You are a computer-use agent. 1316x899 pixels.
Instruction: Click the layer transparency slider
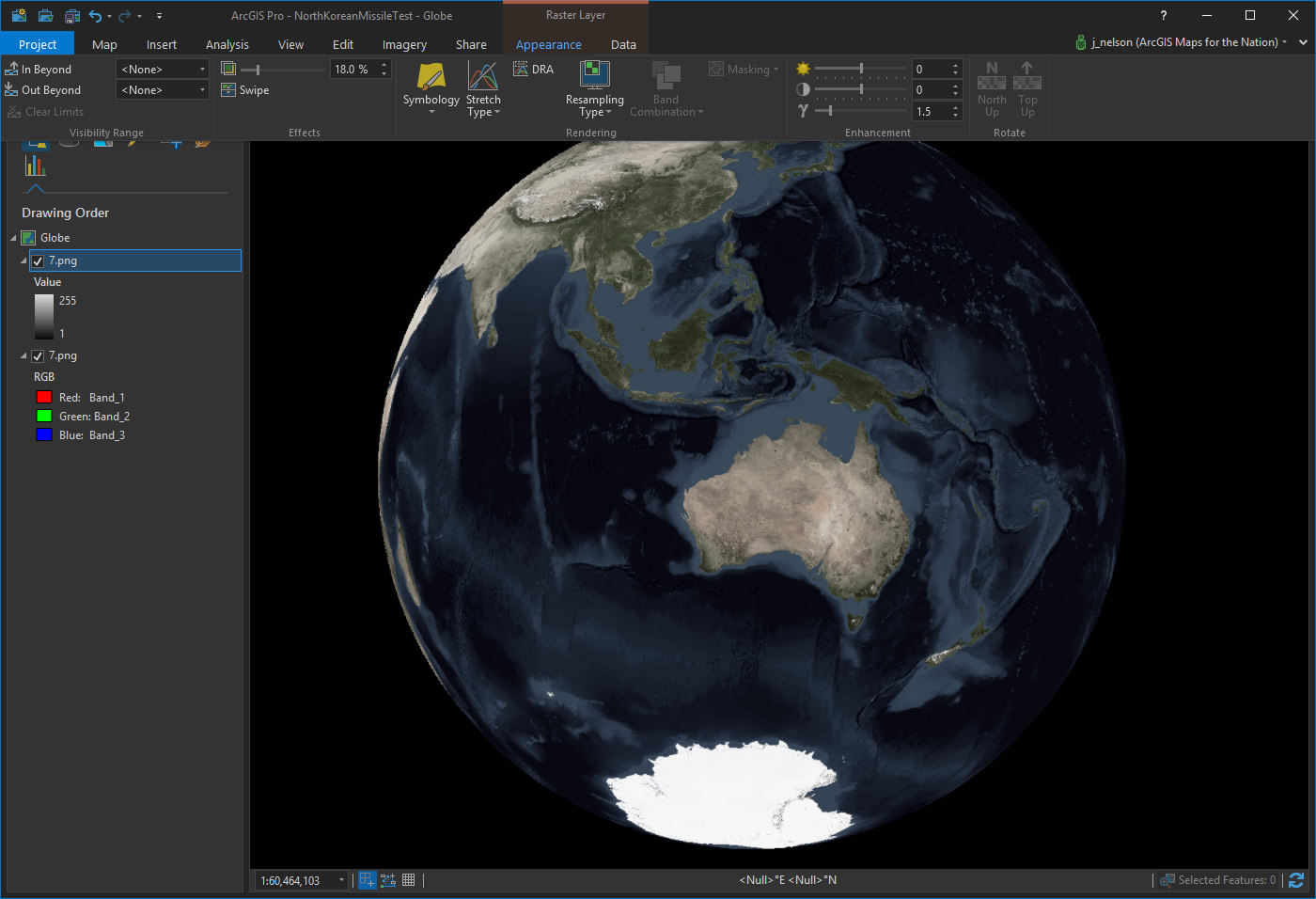pos(282,70)
